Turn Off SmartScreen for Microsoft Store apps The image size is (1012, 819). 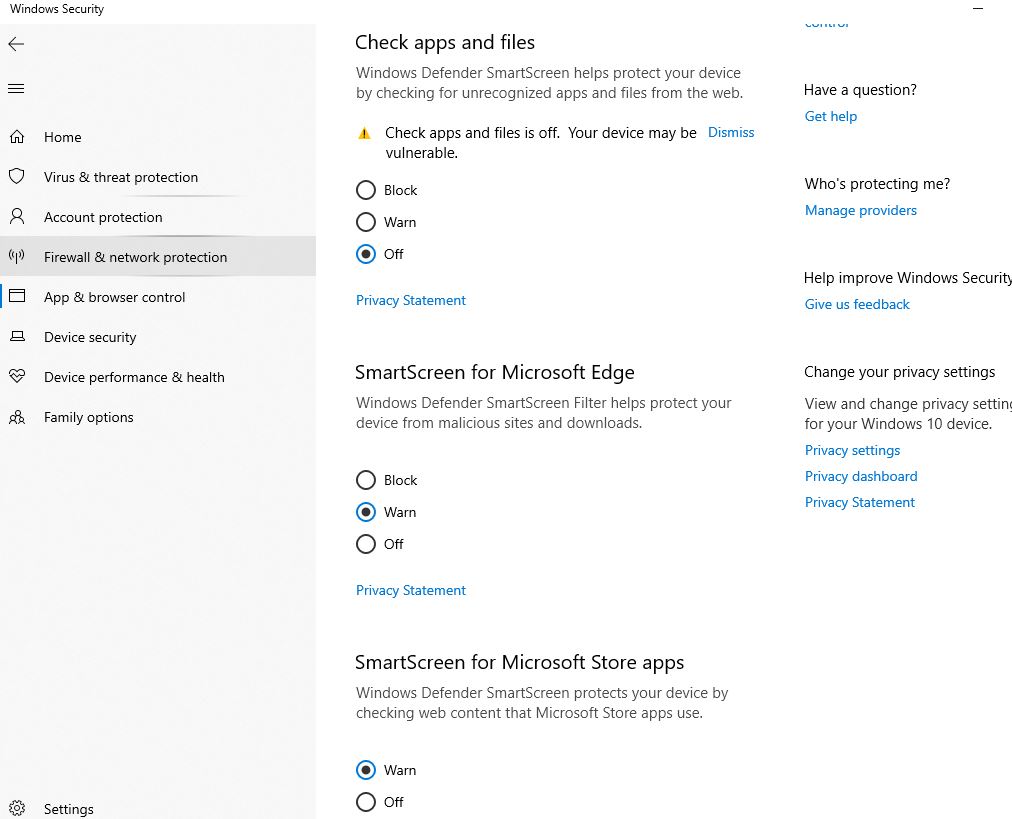[366, 802]
